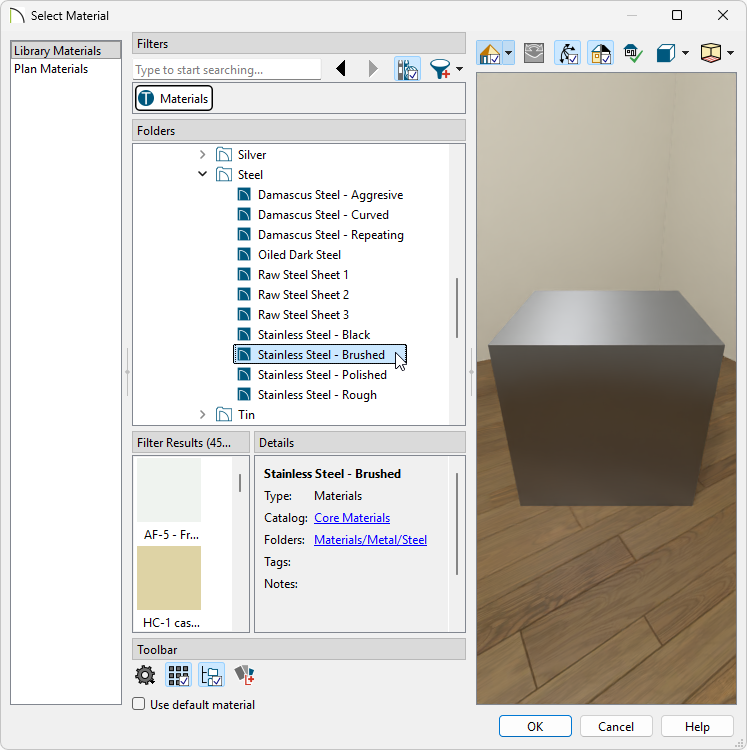Click the Details panel scrollbar

point(457,524)
